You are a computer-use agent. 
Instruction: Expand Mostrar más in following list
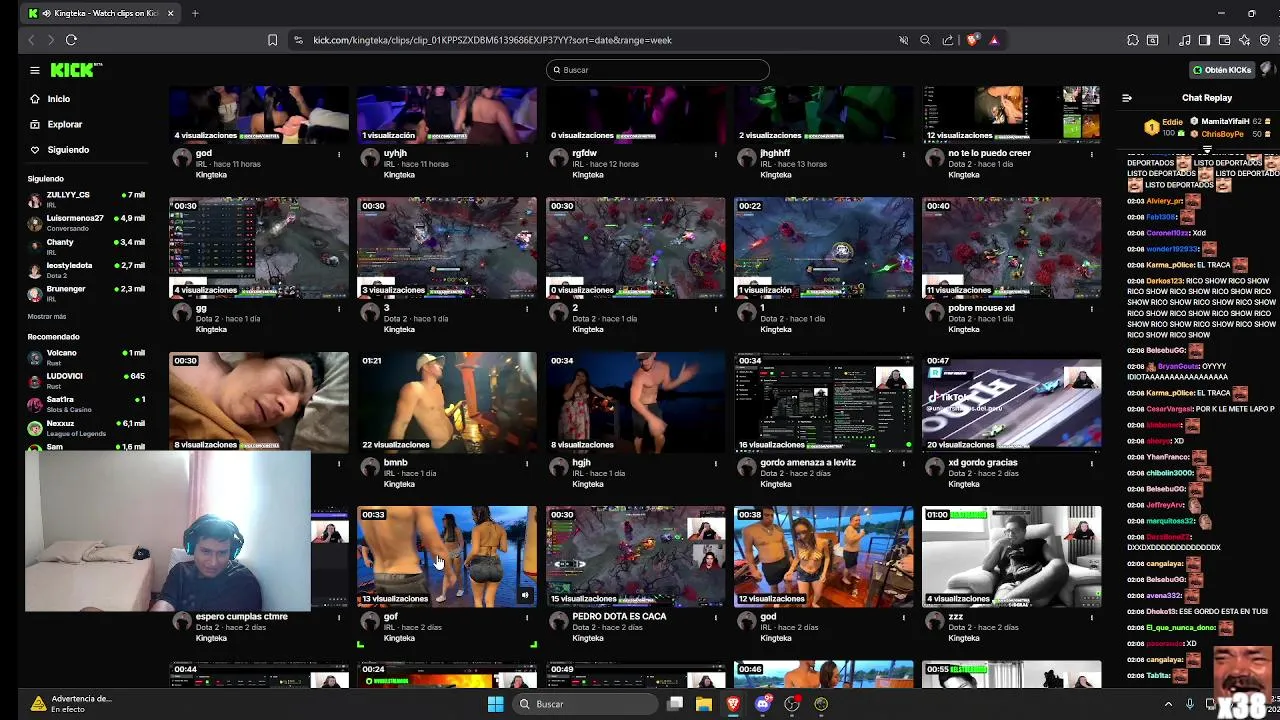(47, 316)
